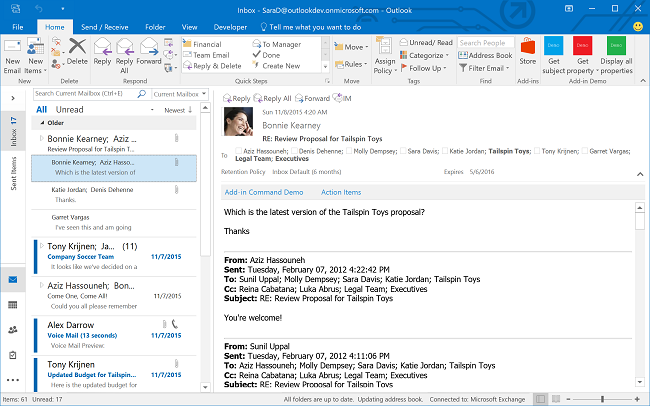The height and width of the screenshot is (406, 650).
Task: Adjust the zoom slider in status bar
Action: pyautogui.click(x=604, y=400)
